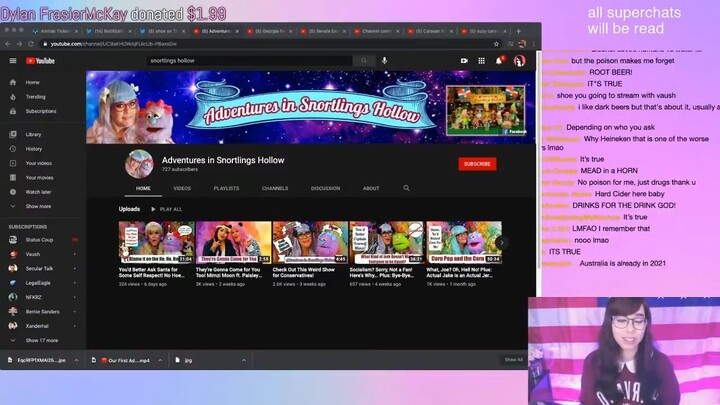
Task: Open the account avatar menu
Action: 519,61
